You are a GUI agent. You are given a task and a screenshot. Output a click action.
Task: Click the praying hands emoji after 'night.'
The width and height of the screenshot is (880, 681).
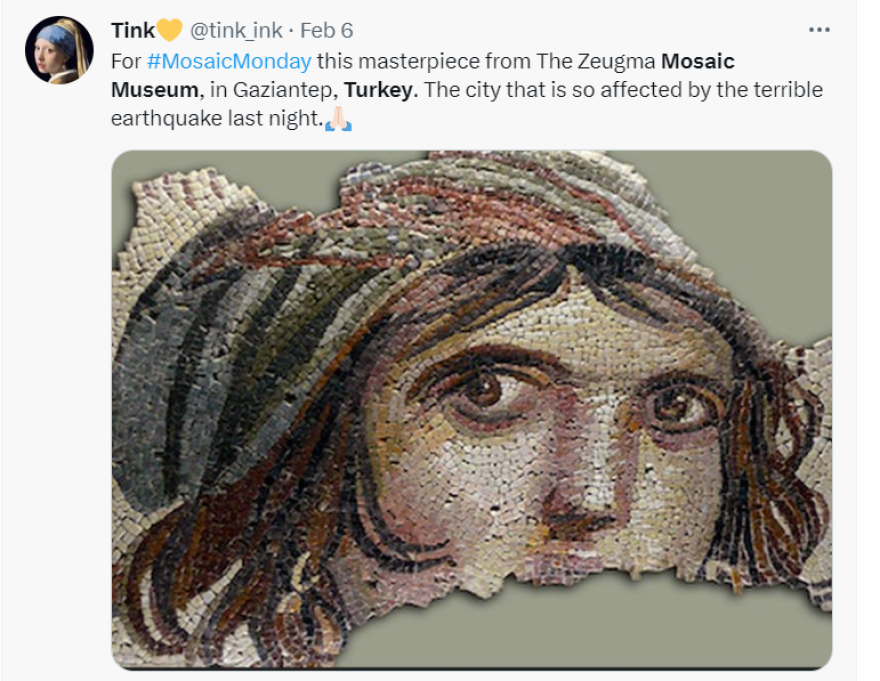click(x=338, y=118)
